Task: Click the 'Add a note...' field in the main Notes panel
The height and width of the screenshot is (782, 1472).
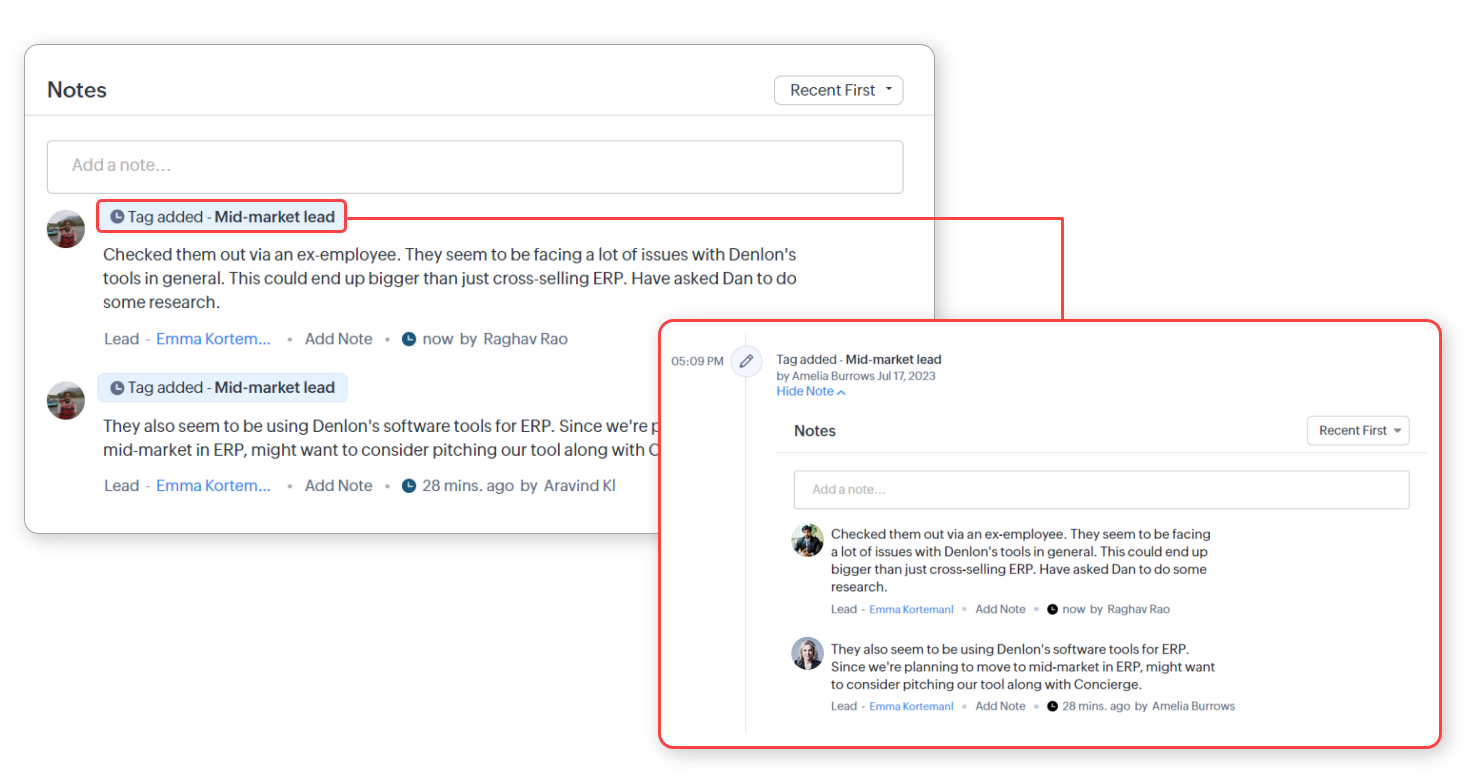Action: coord(475,166)
